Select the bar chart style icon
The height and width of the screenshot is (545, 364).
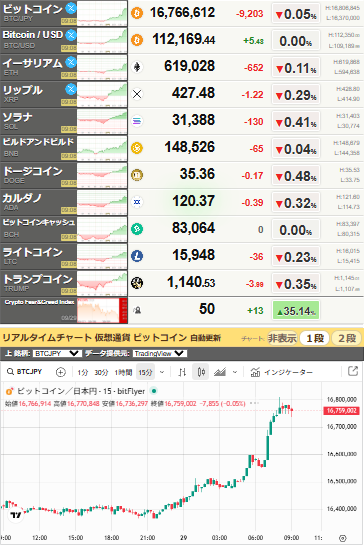(182, 372)
